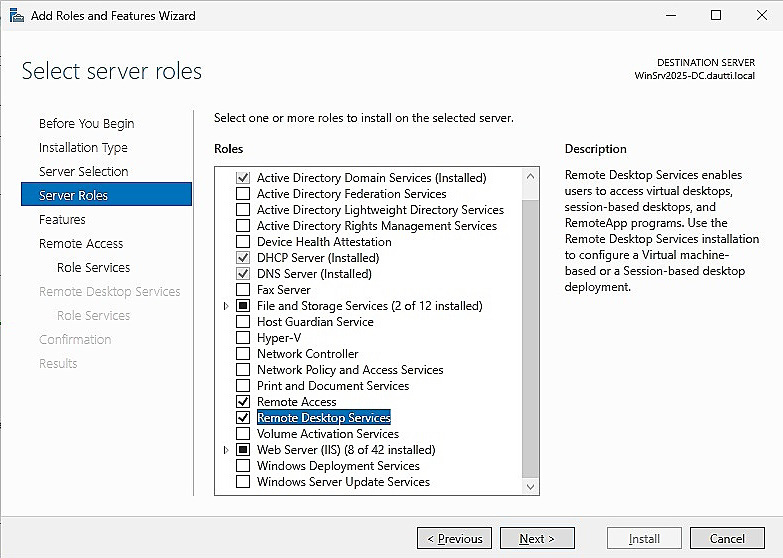The height and width of the screenshot is (558, 783).
Task: Select Remote Desktop Services role label
Action: [x=324, y=418]
